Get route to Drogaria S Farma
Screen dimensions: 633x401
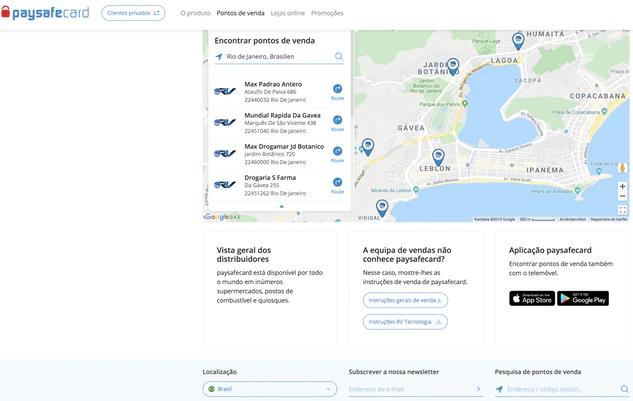[x=337, y=185]
